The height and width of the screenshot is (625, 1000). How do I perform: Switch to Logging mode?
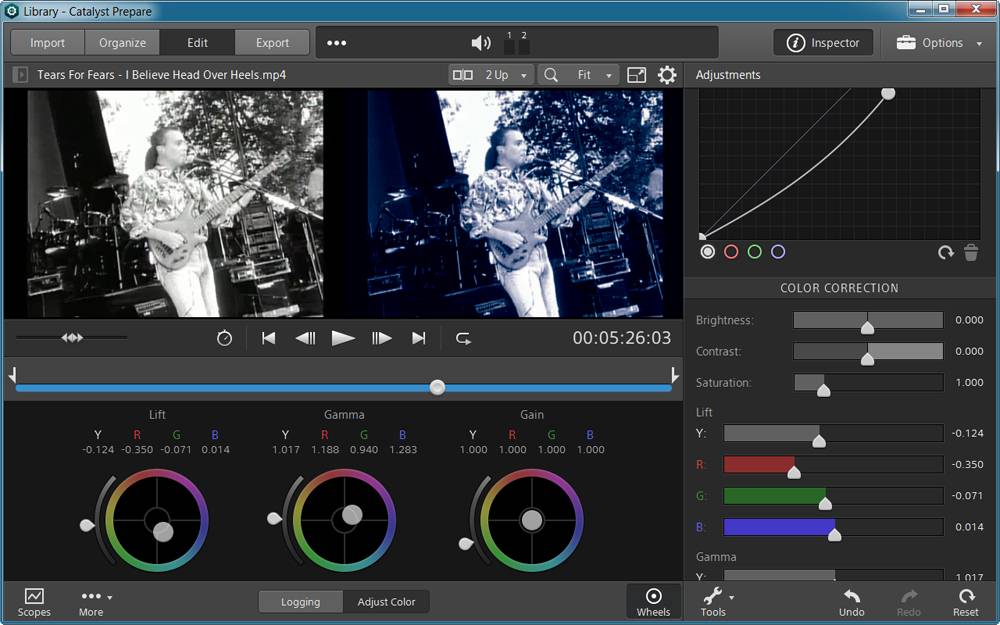click(x=300, y=601)
